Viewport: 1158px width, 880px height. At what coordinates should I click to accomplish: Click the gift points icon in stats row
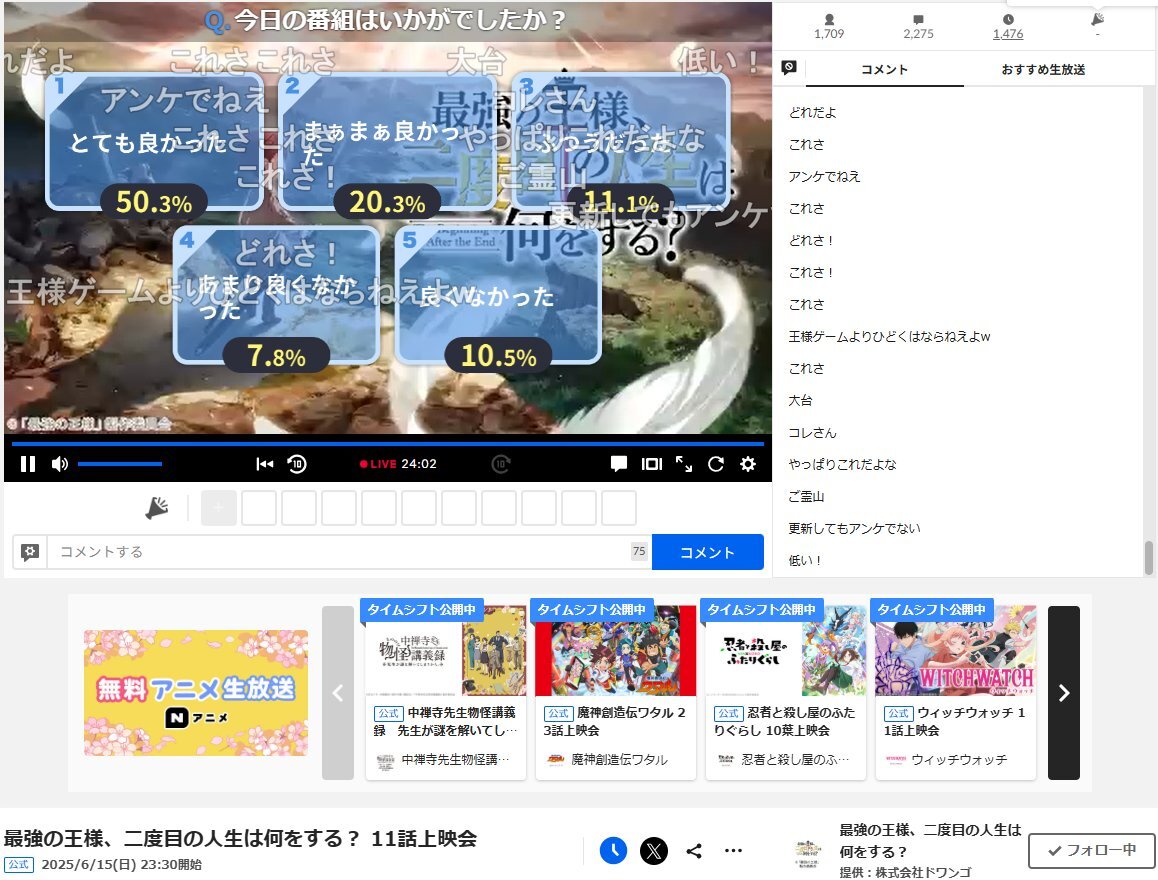coord(1097,19)
